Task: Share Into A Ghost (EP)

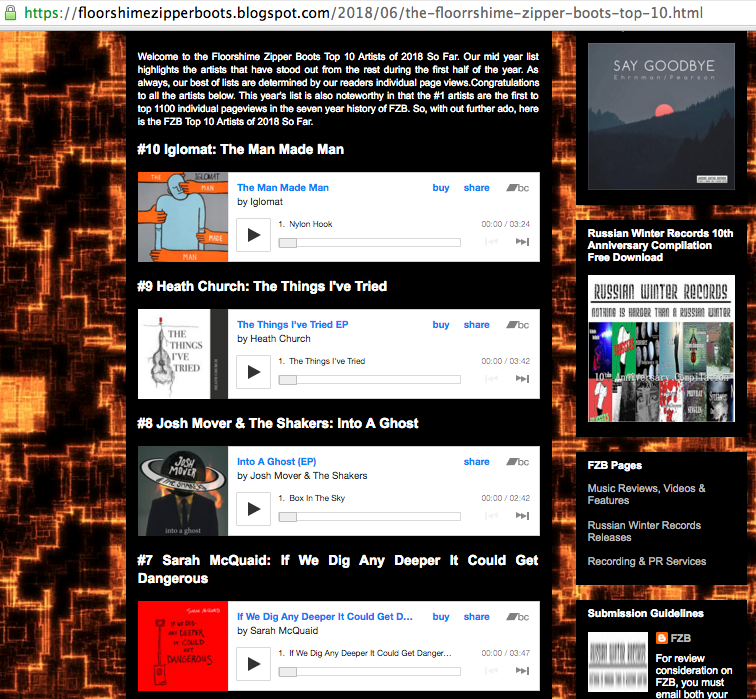Action: coord(476,462)
